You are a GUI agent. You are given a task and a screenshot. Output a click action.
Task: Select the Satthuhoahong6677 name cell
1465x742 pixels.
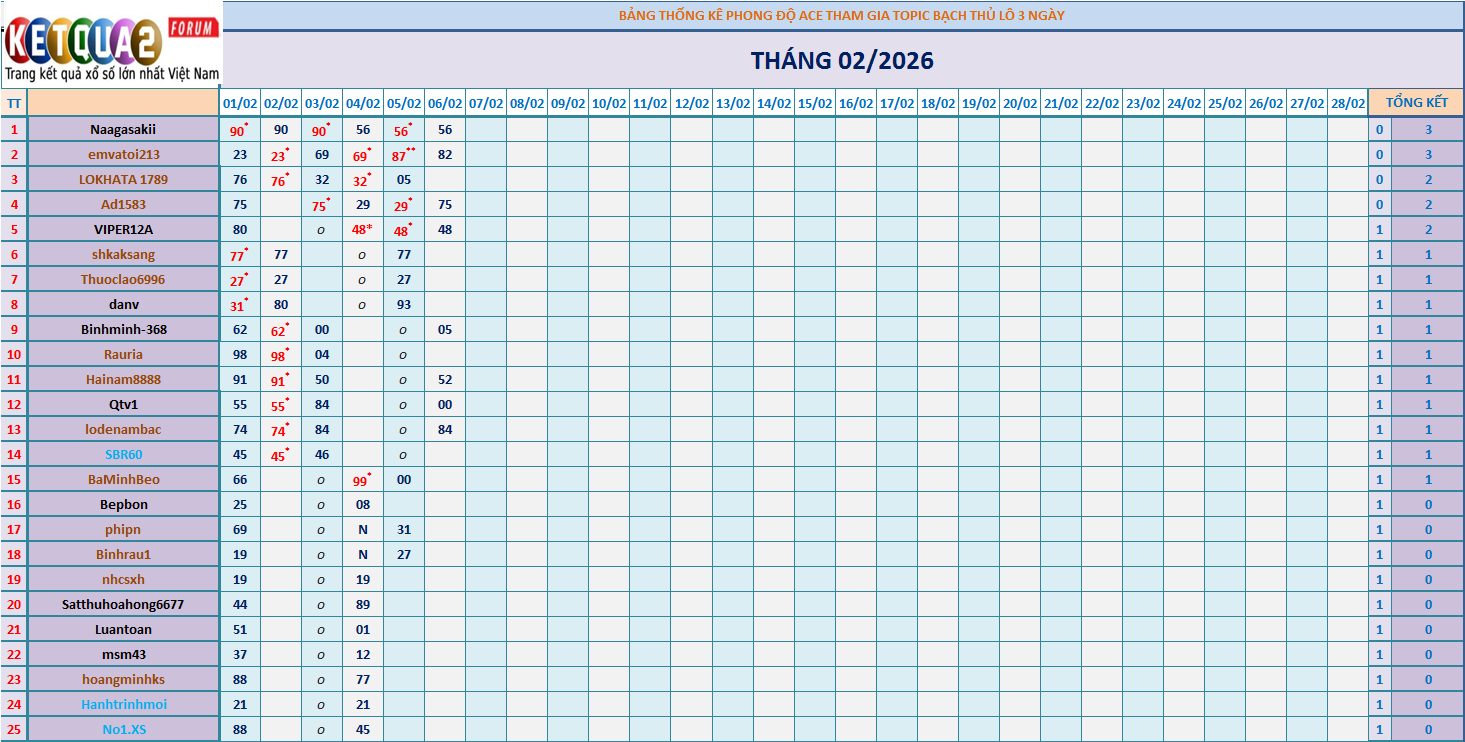click(123, 604)
